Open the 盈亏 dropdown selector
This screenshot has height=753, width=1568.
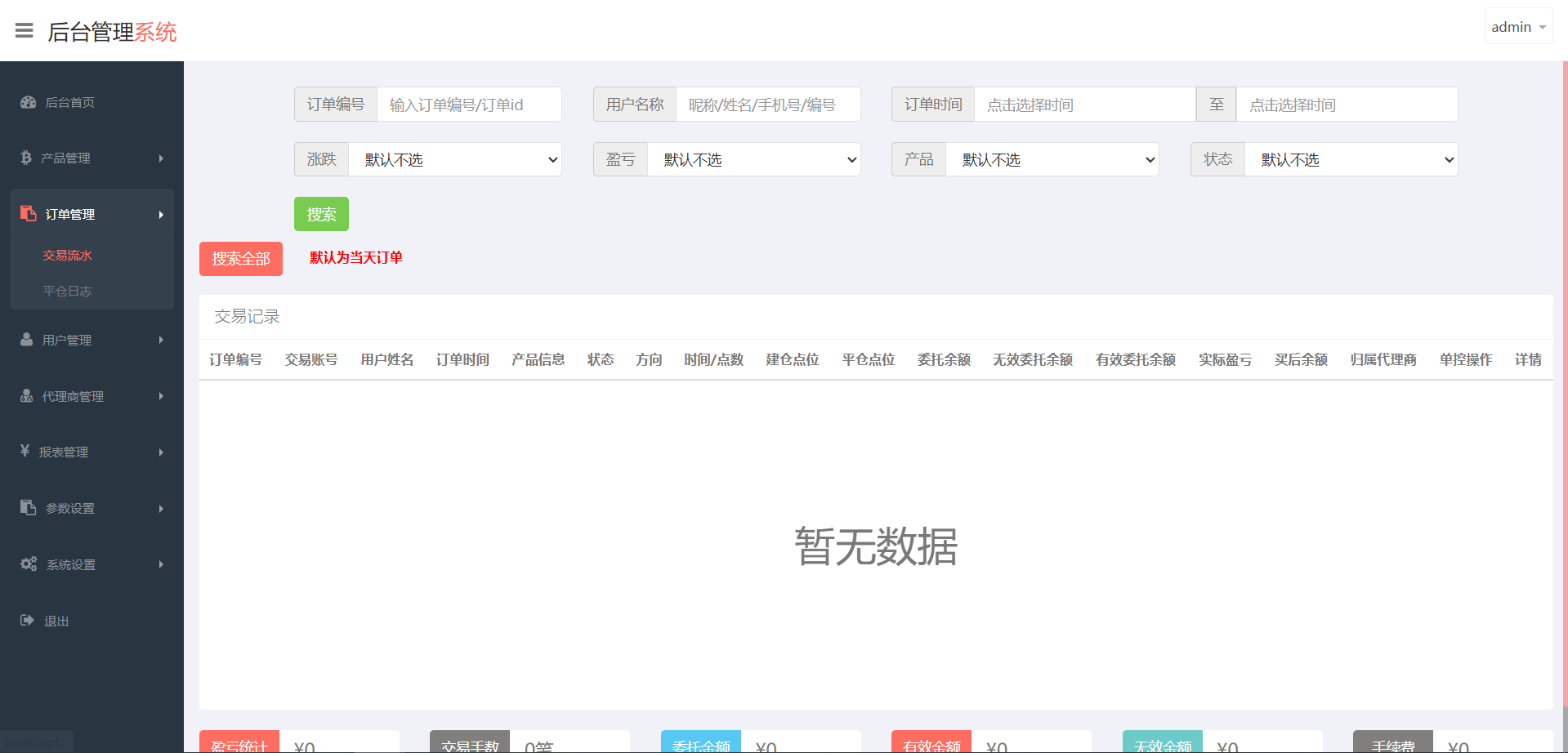[753, 160]
